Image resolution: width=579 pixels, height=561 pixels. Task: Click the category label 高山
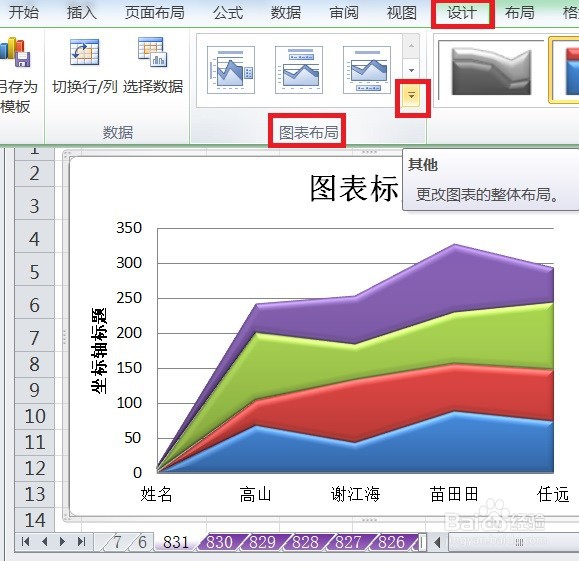[x=255, y=494]
